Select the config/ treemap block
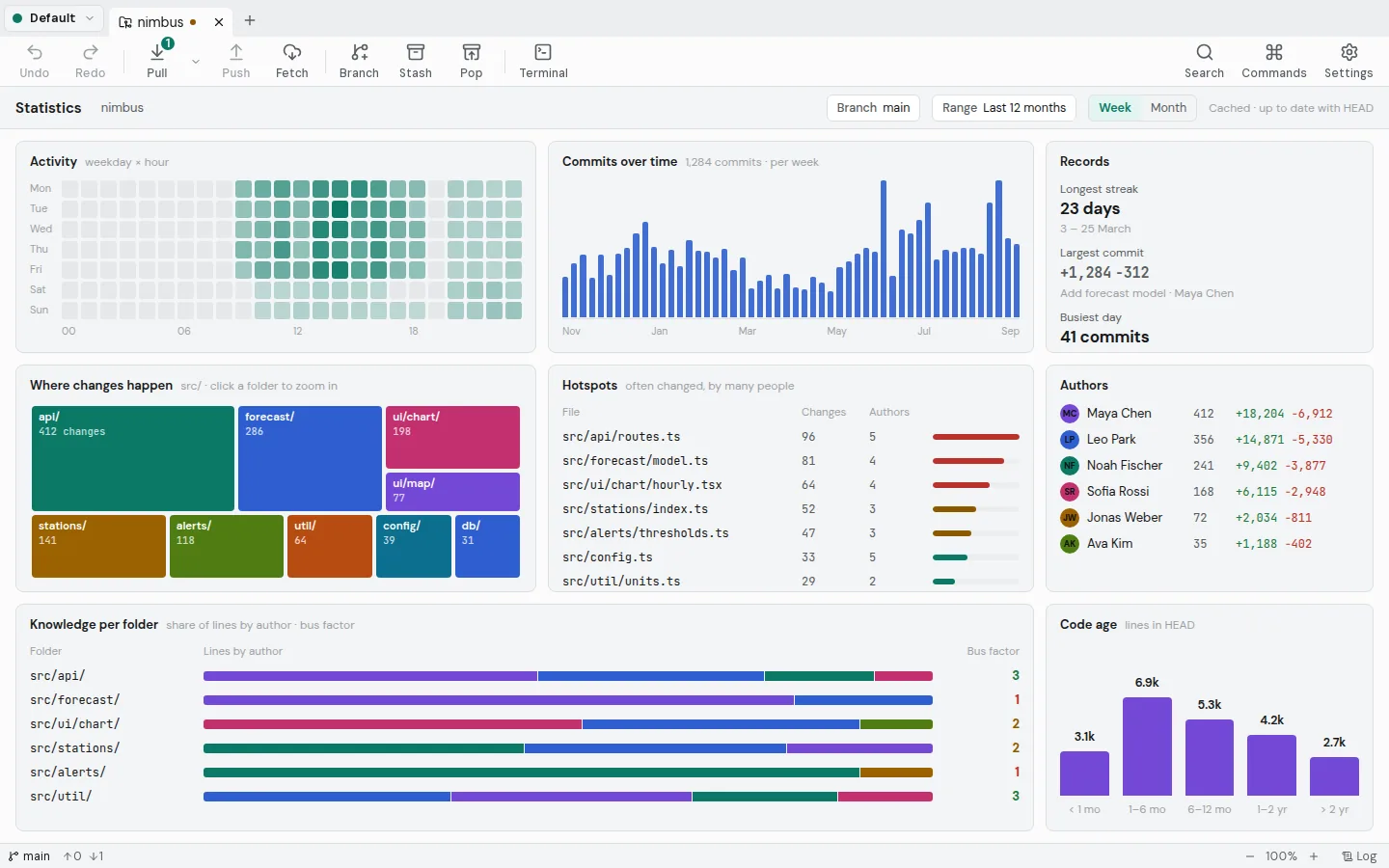This screenshot has height=868, width=1389. pos(414,546)
